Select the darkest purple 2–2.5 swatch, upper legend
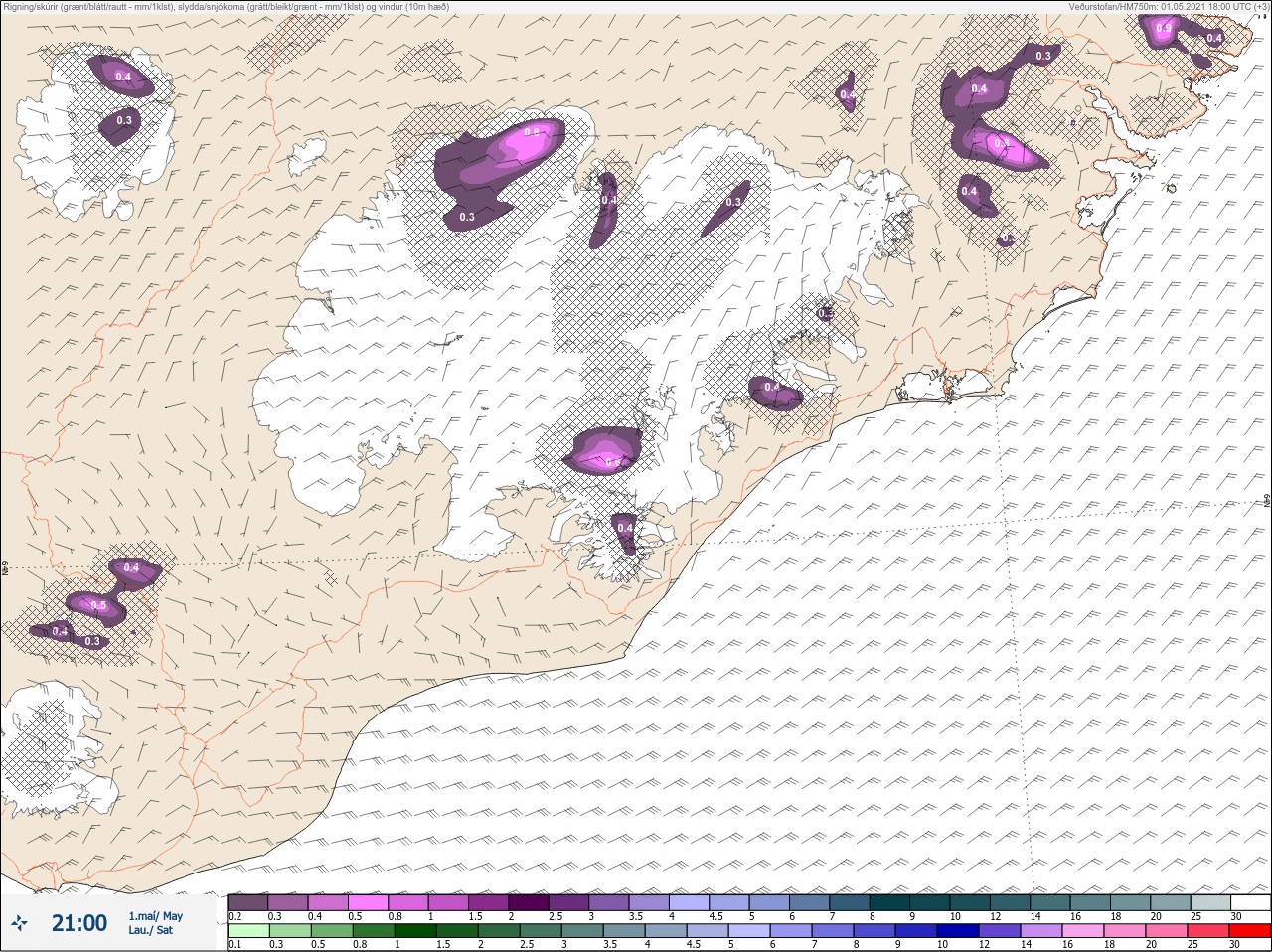 530,902
